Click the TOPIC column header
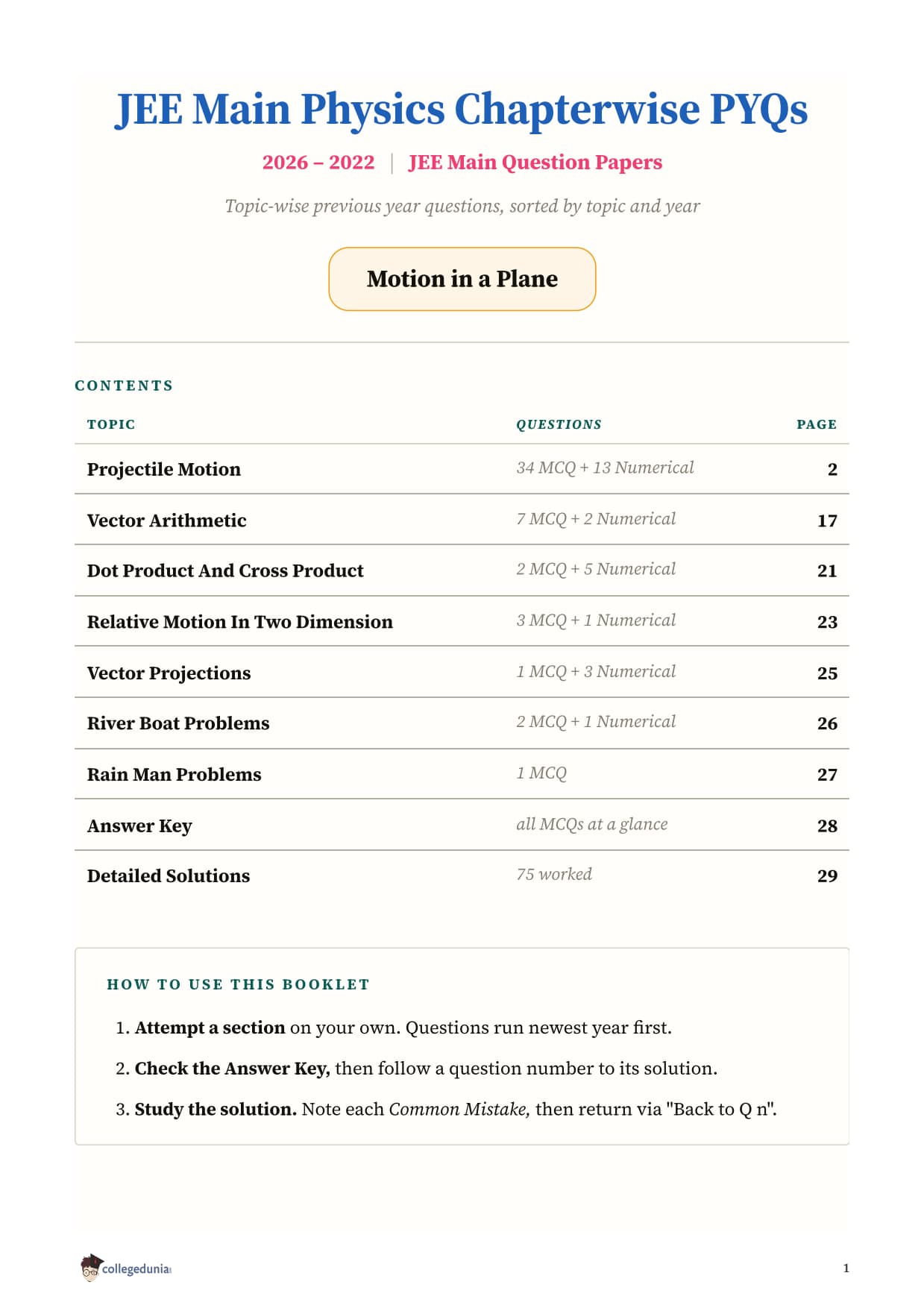924x1308 pixels. (111, 424)
